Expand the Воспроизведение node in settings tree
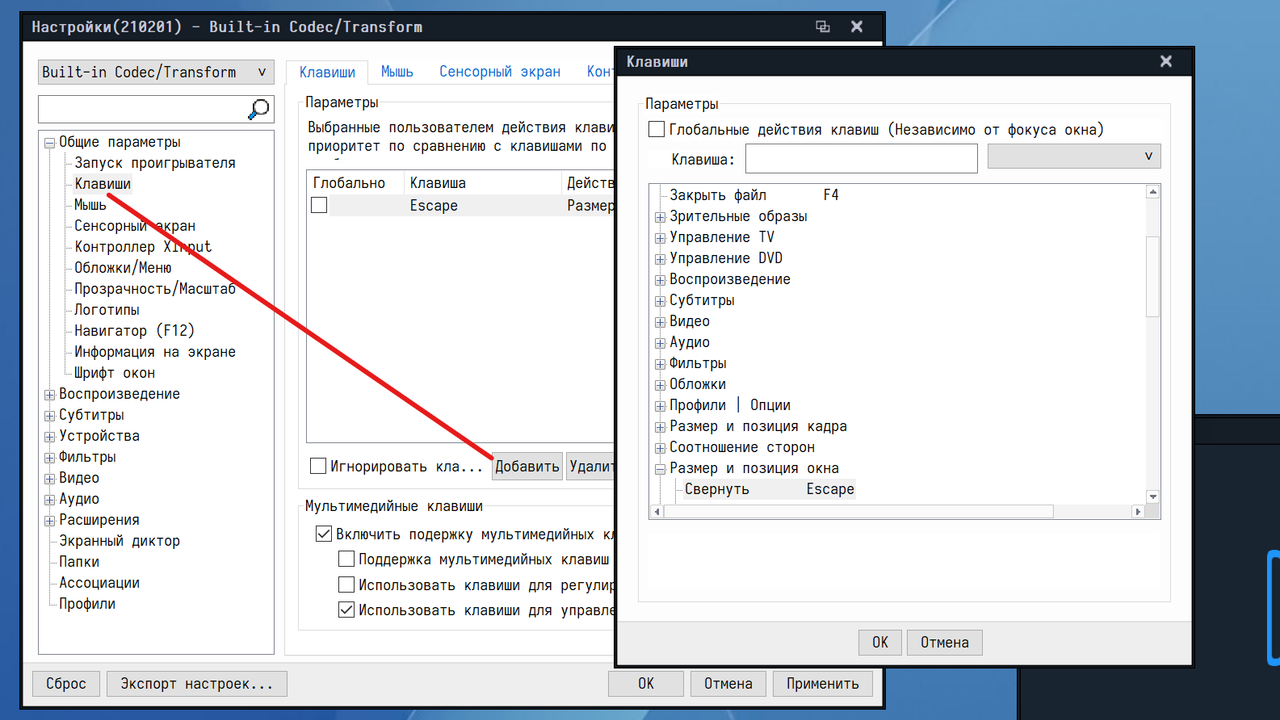The width and height of the screenshot is (1280, 720). pyautogui.click(x=49, y=395)
